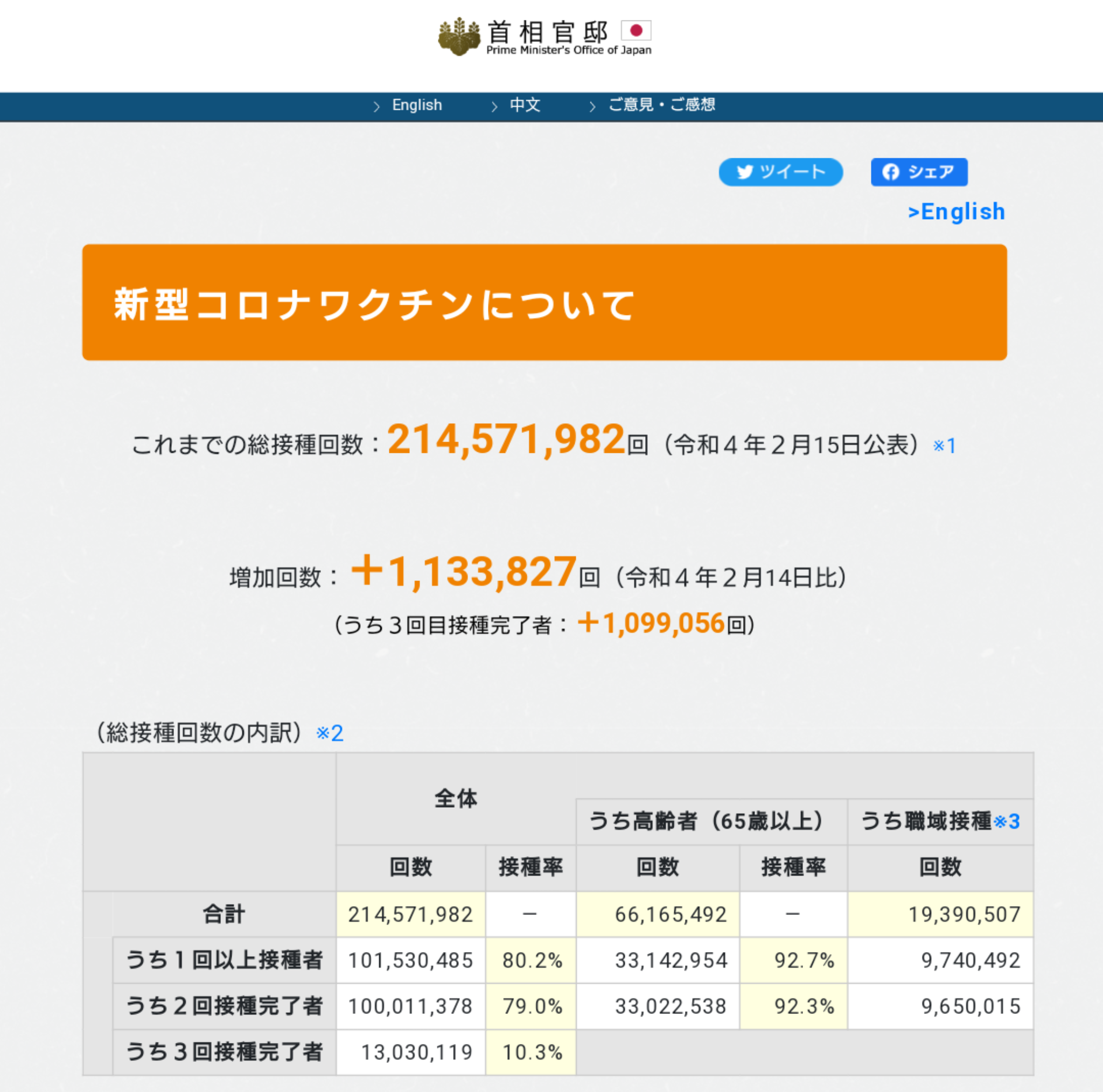Select the 80.2% vaccination rate cell
This screenshot has height=1092, width=1103.
point(531,960)
